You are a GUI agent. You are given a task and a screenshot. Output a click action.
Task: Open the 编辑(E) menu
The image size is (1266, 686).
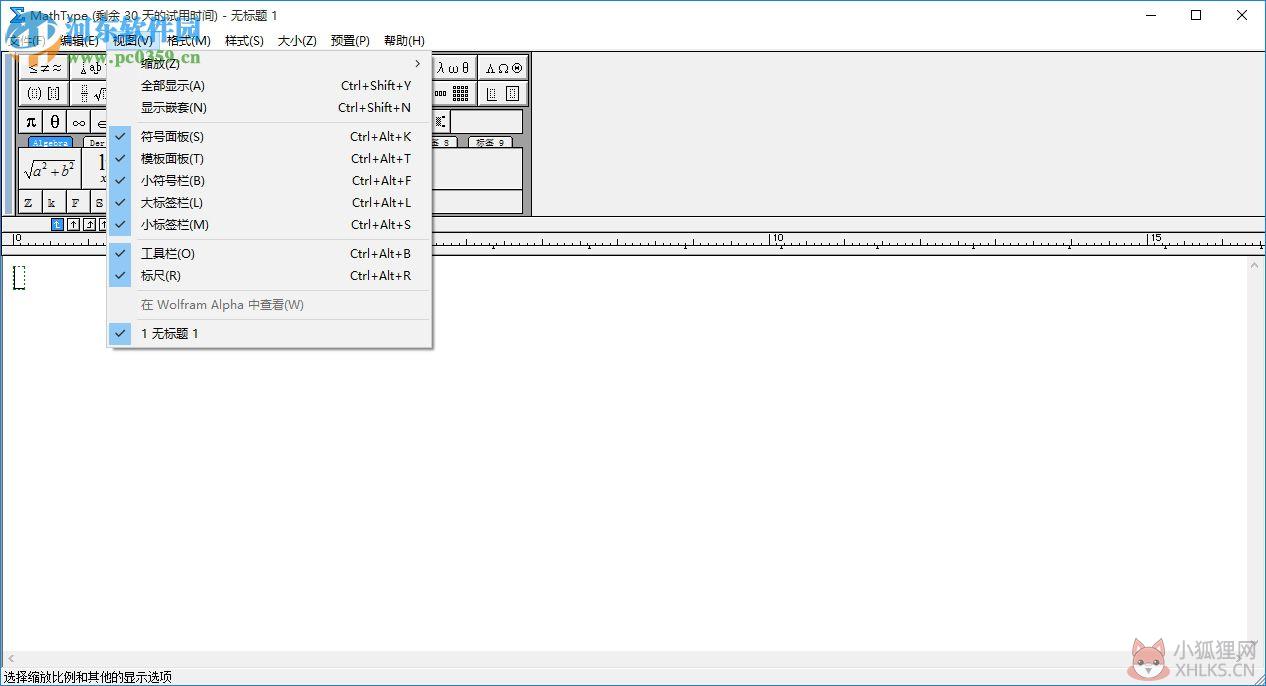(x=79, y=41)
